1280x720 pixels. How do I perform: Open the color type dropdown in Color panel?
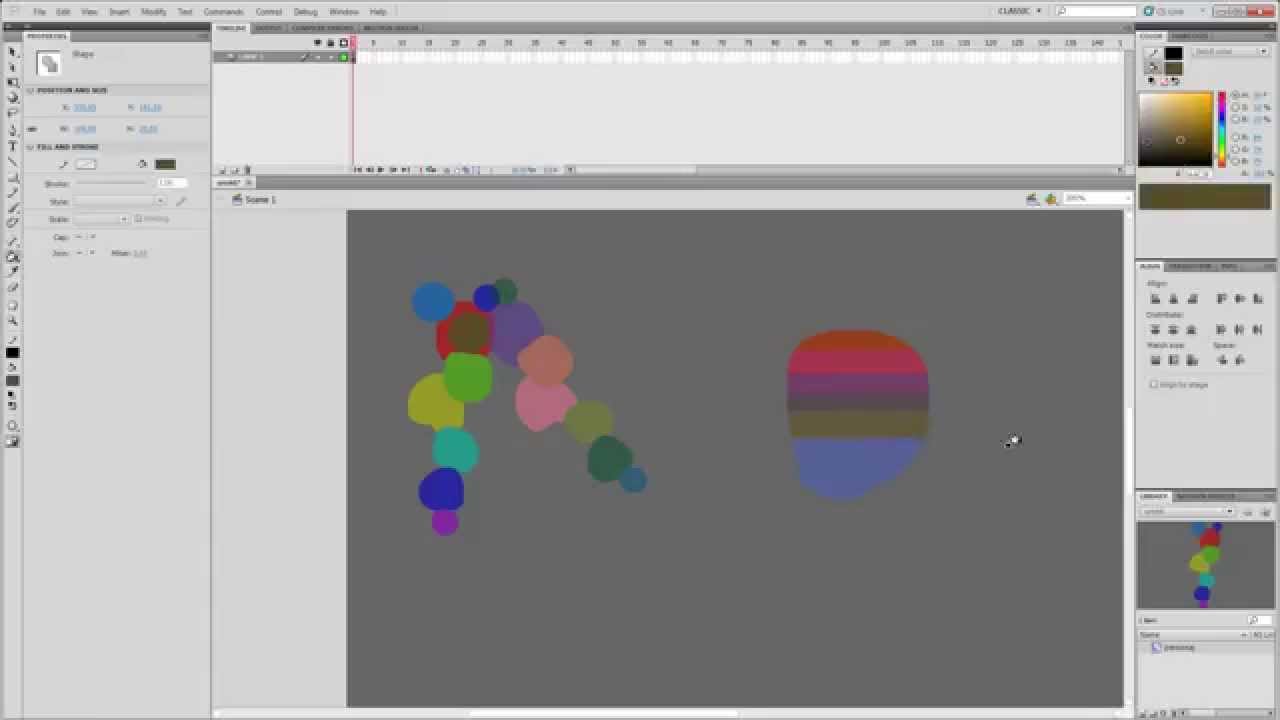click(x=1228, y=51)
